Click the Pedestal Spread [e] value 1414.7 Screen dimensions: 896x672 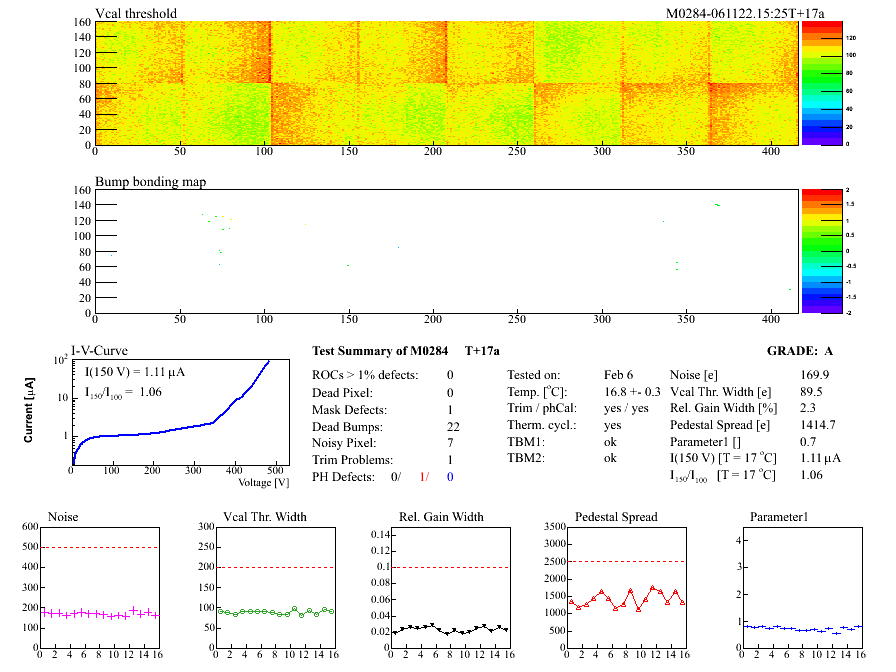(x=818, y=426)
